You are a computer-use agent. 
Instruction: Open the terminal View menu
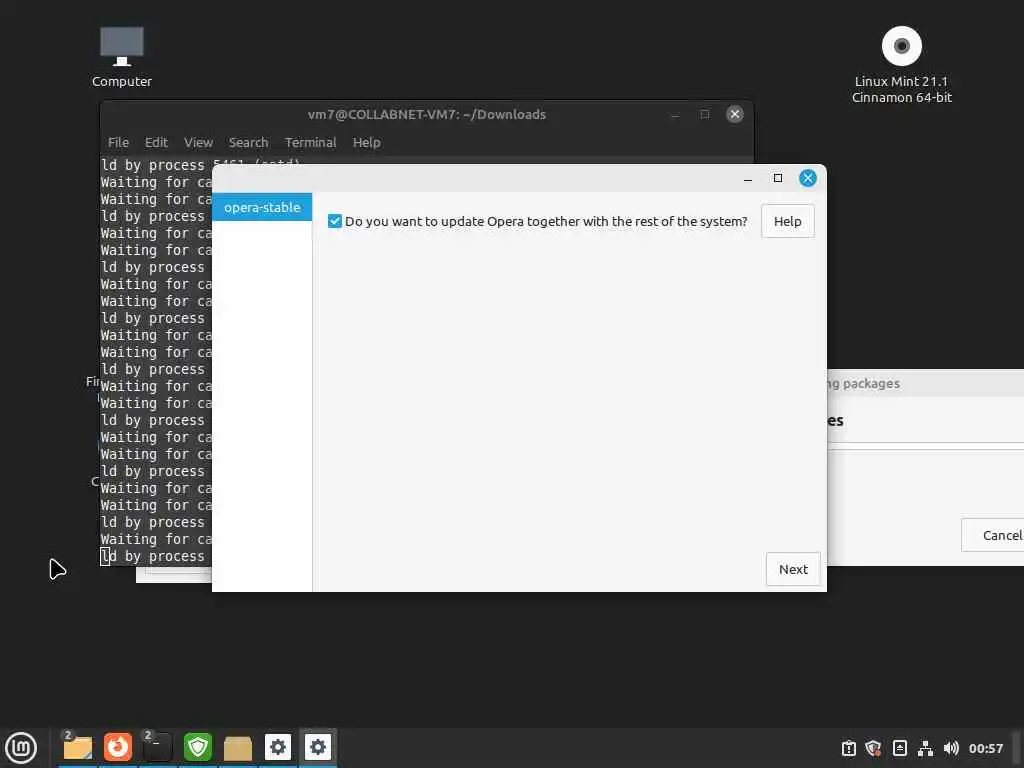click(199, 142)
